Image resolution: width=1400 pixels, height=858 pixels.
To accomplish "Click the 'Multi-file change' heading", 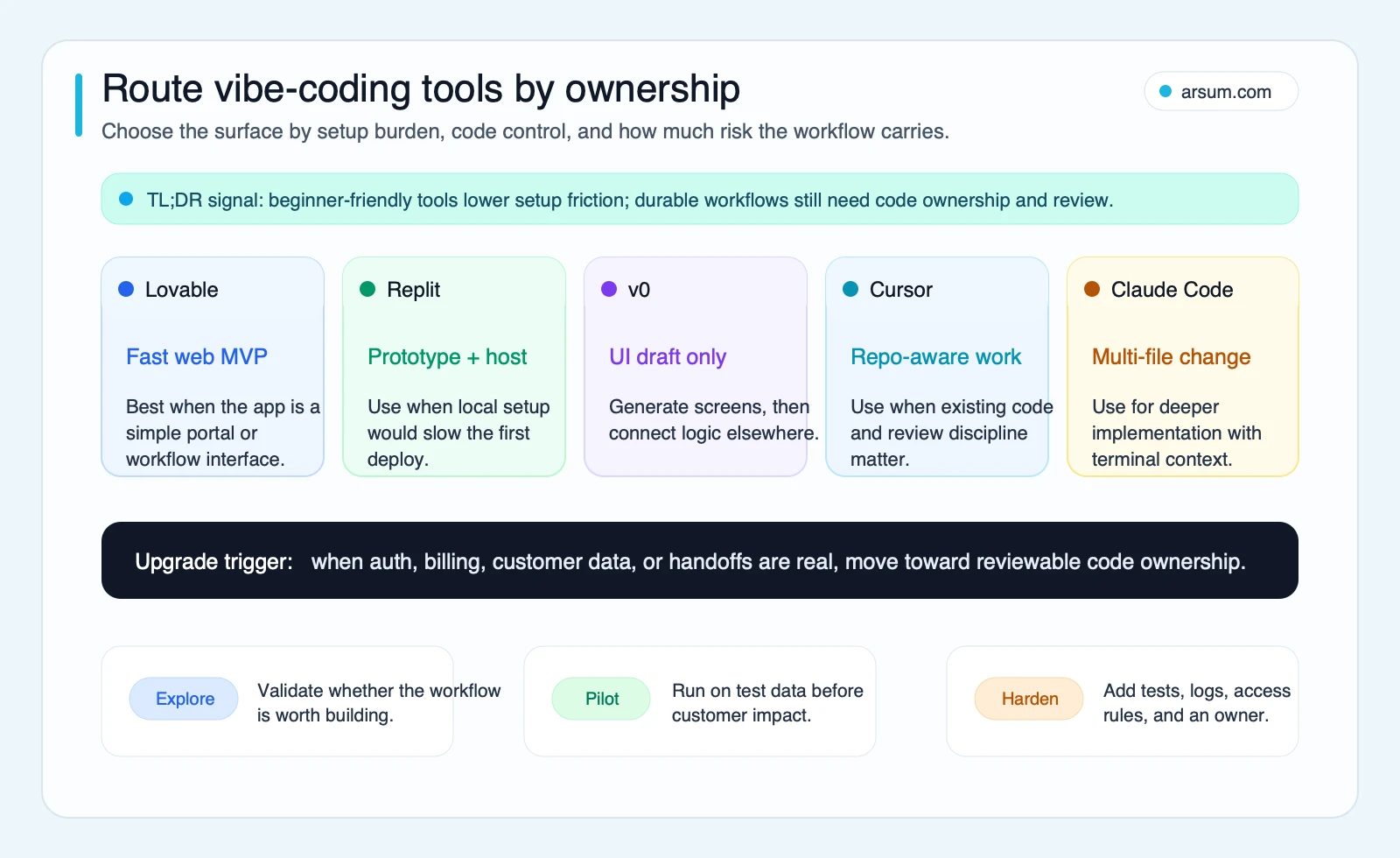I will tap(1171, 357).
